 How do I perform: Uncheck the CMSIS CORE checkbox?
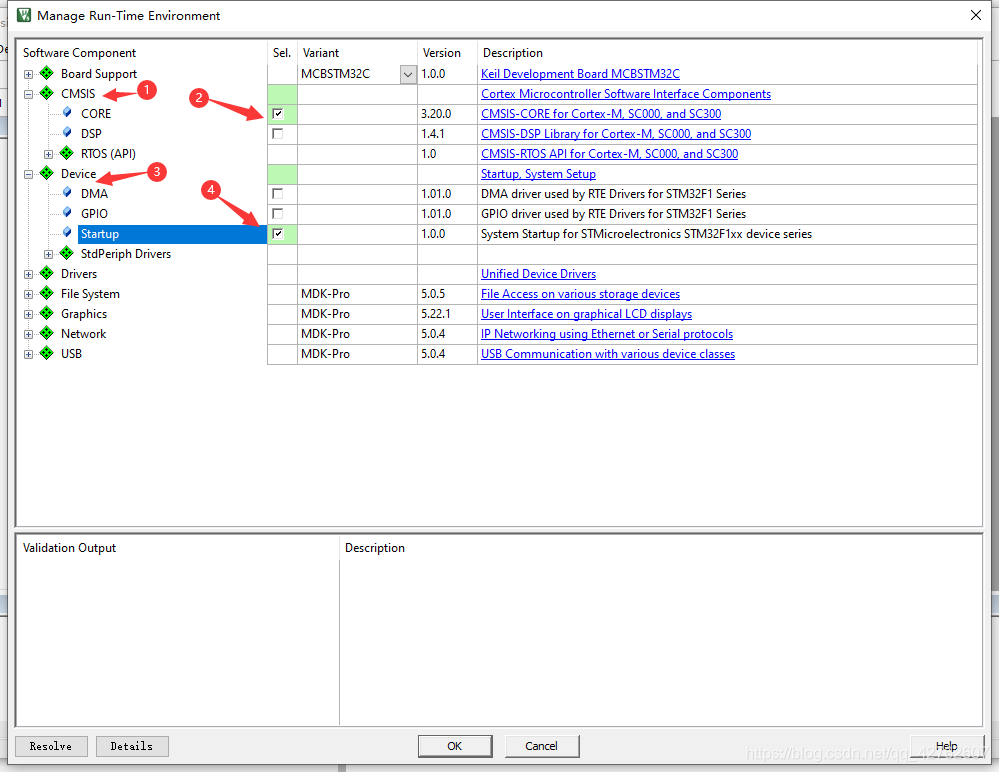coord(278,114)
